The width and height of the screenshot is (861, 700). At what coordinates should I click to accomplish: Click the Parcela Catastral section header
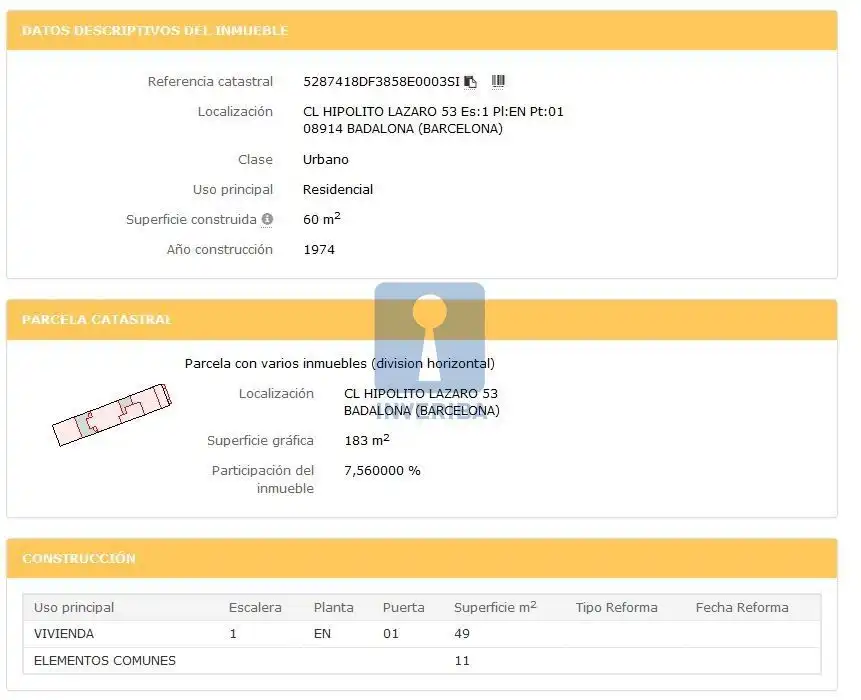[97, 320]
